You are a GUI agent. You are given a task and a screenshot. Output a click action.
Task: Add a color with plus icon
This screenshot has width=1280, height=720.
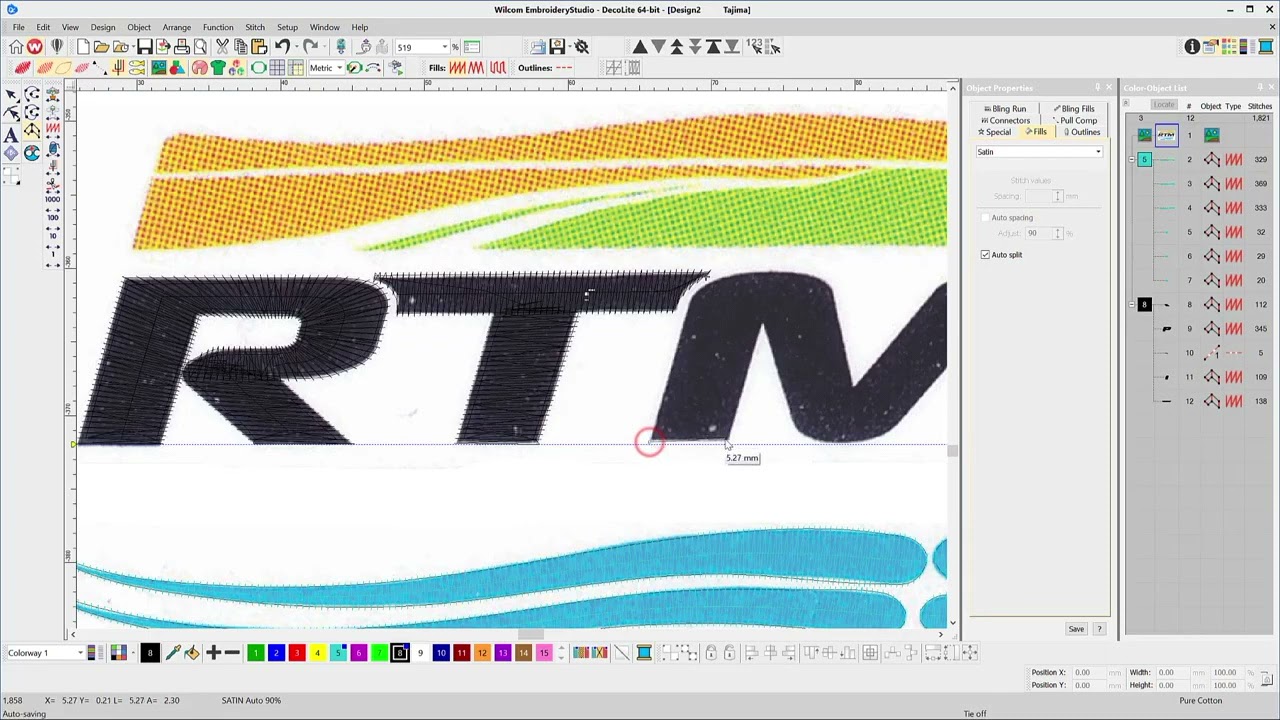(x=213, y=653)
